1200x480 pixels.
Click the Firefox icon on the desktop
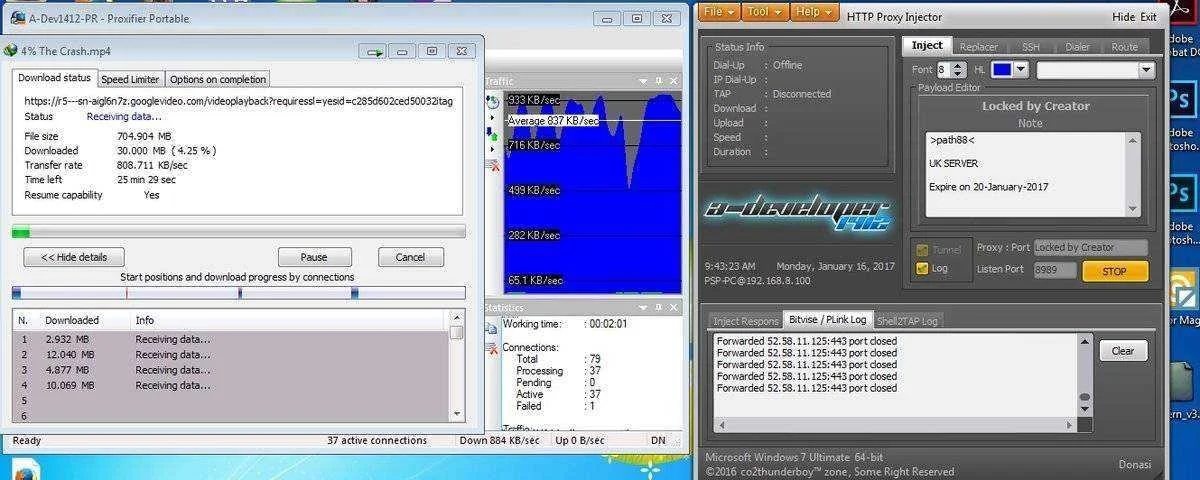(24, 468)
